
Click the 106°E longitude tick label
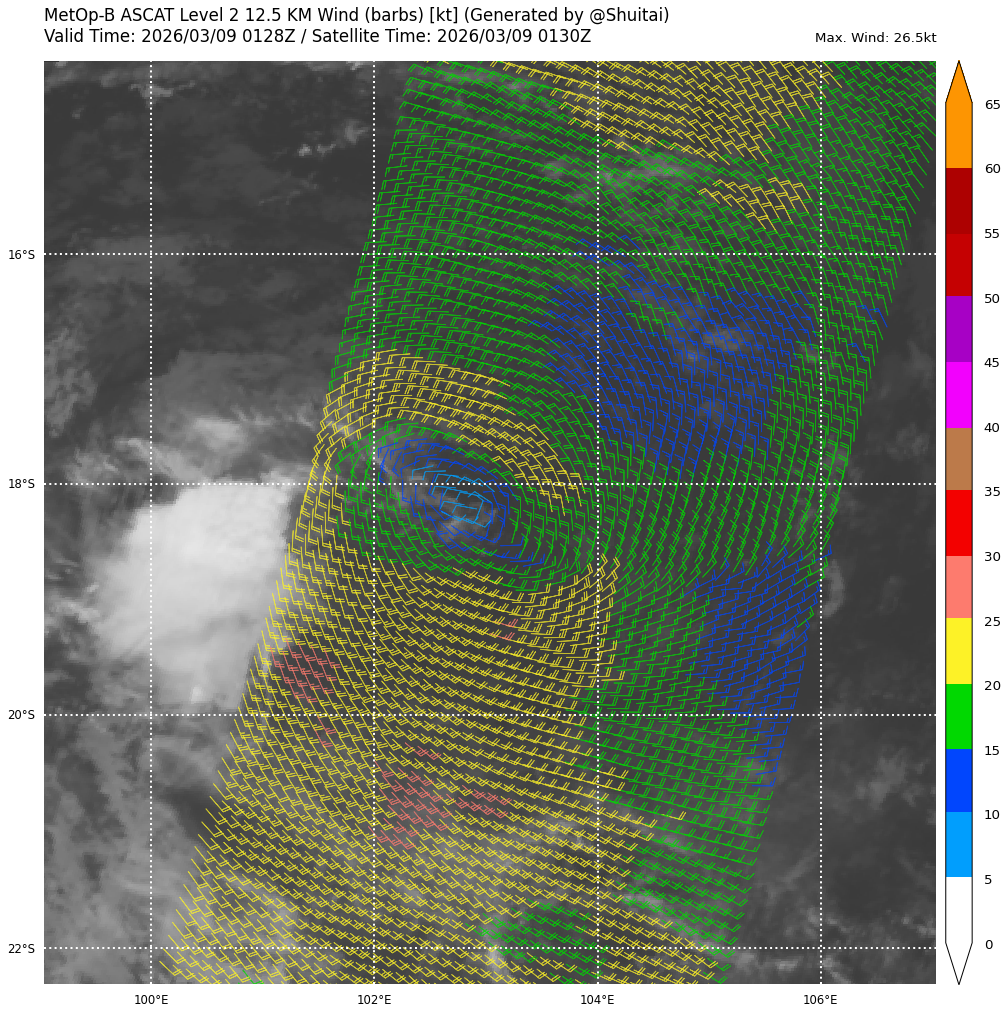point(820,999)
